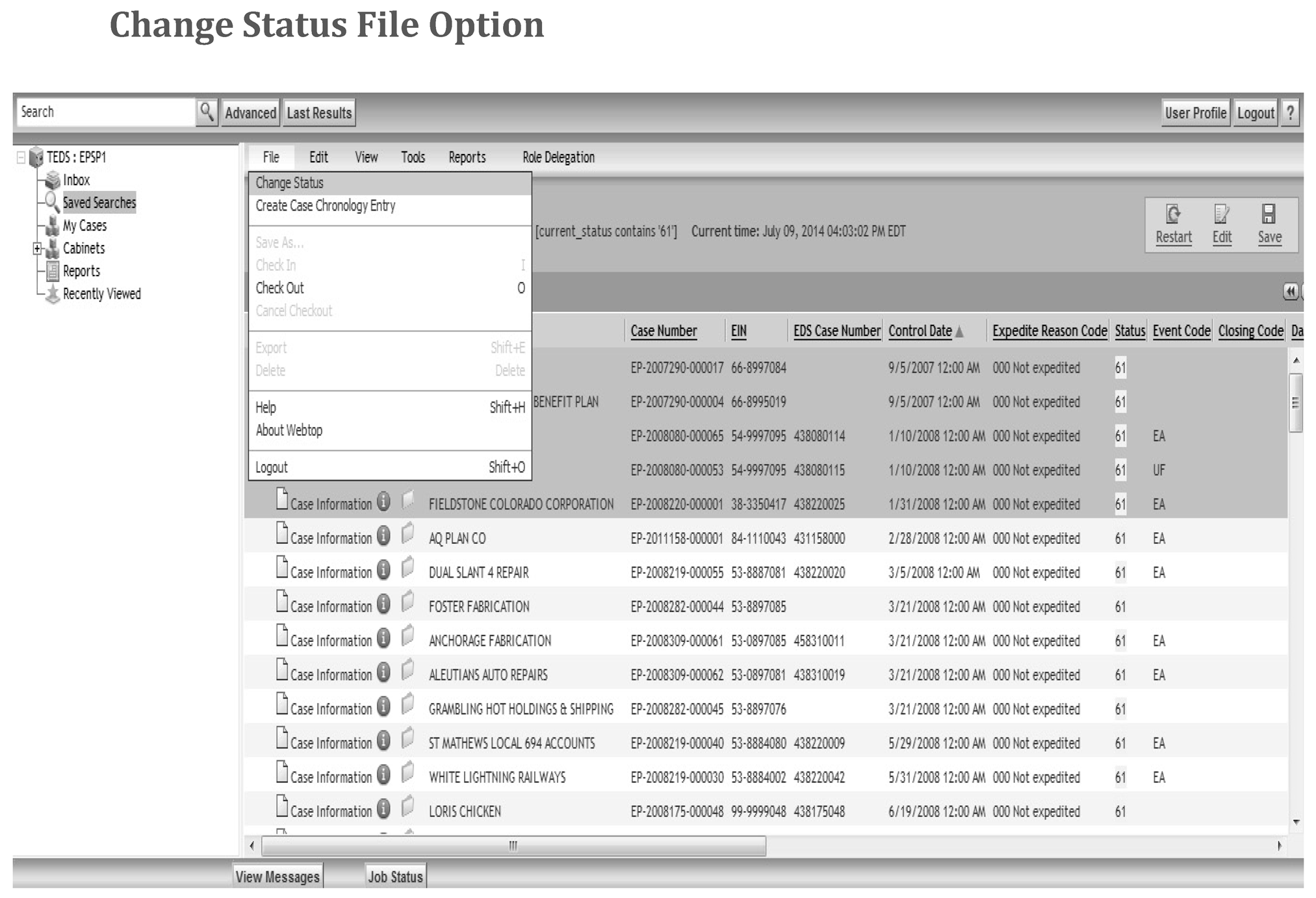Click the horizontal scrollbar thumb
This screenshot has width=1316, height=898.
(x=513, y=845)
